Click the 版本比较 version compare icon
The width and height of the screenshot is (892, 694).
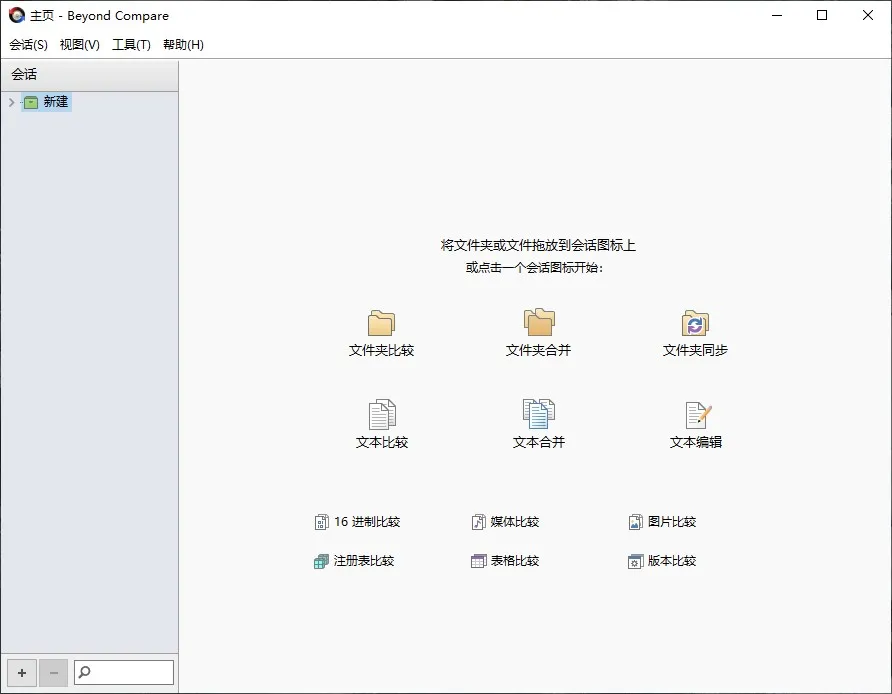click(x=635, y=561)
